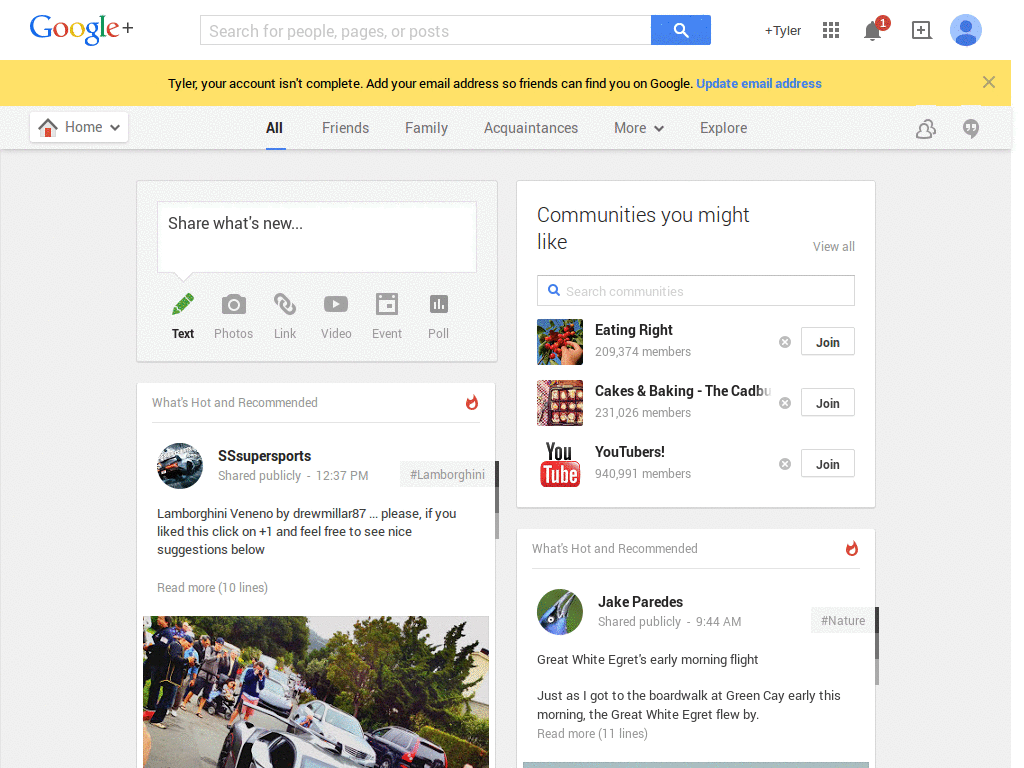
Task: Click the Cakes & Baking community thumbnail
Action: (x=560, y=403)
